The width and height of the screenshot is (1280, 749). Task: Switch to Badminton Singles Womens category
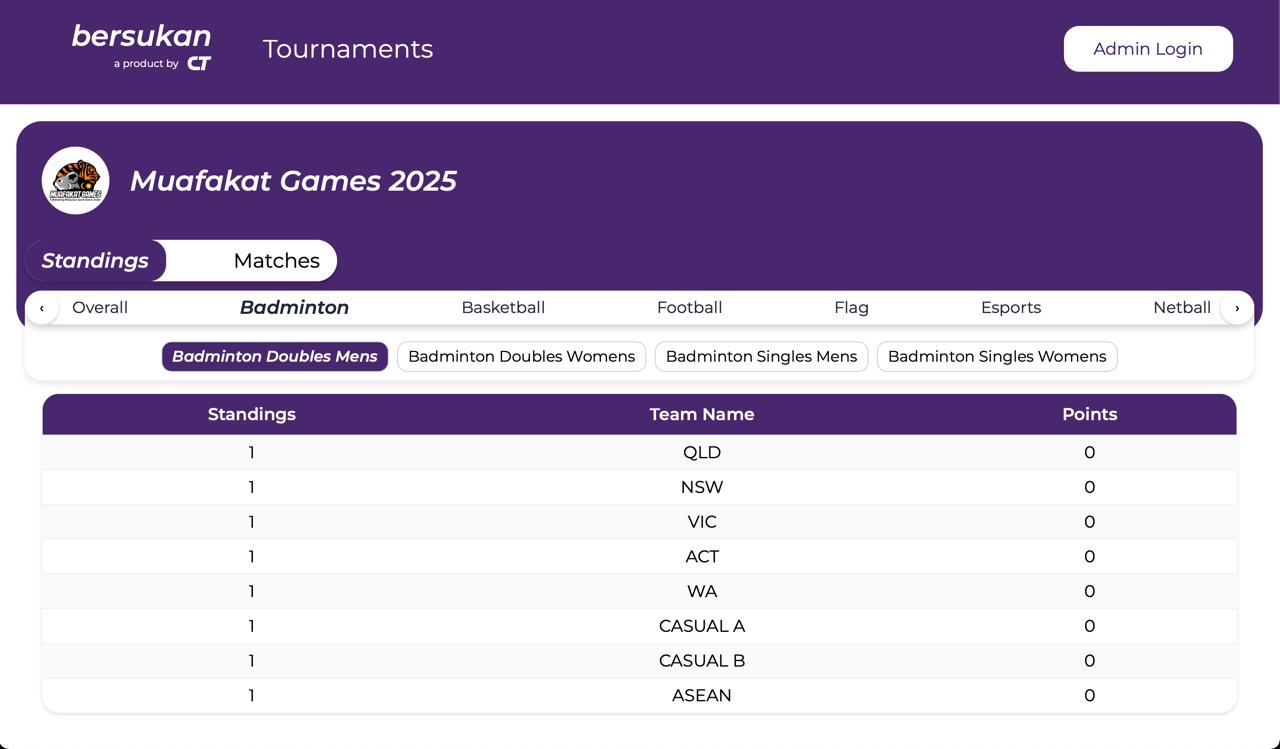pyautogui.click(x=997, y=357)
